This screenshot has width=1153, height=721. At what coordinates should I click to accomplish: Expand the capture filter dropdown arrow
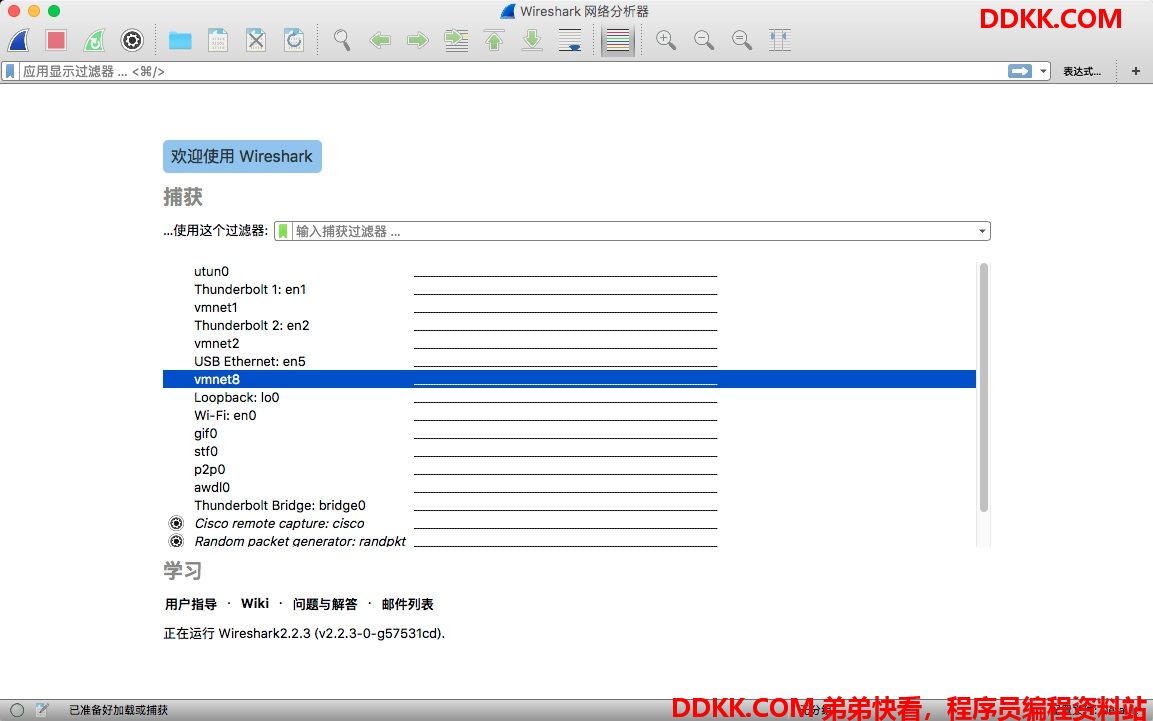[x=982, y=232]
